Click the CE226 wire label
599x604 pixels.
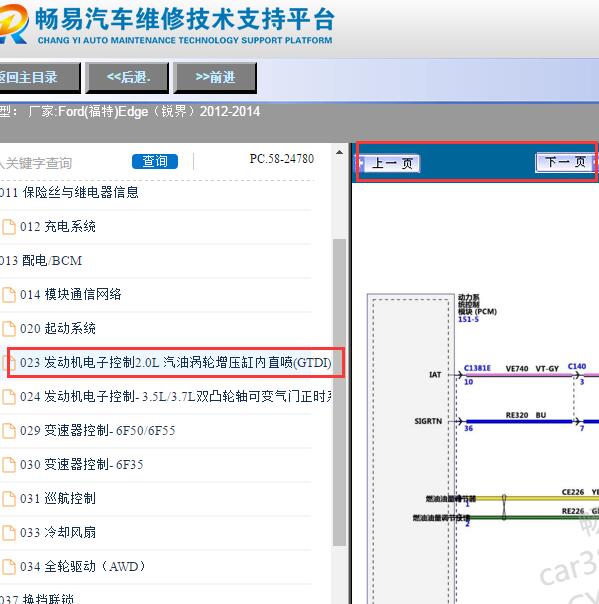(573, 492)
